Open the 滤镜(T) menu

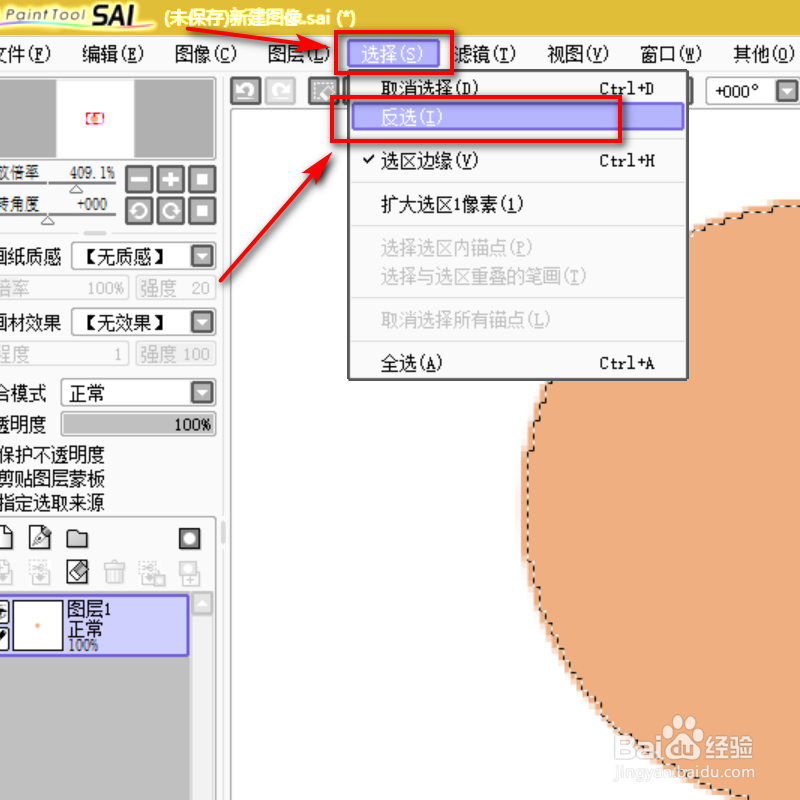point(485,54)
